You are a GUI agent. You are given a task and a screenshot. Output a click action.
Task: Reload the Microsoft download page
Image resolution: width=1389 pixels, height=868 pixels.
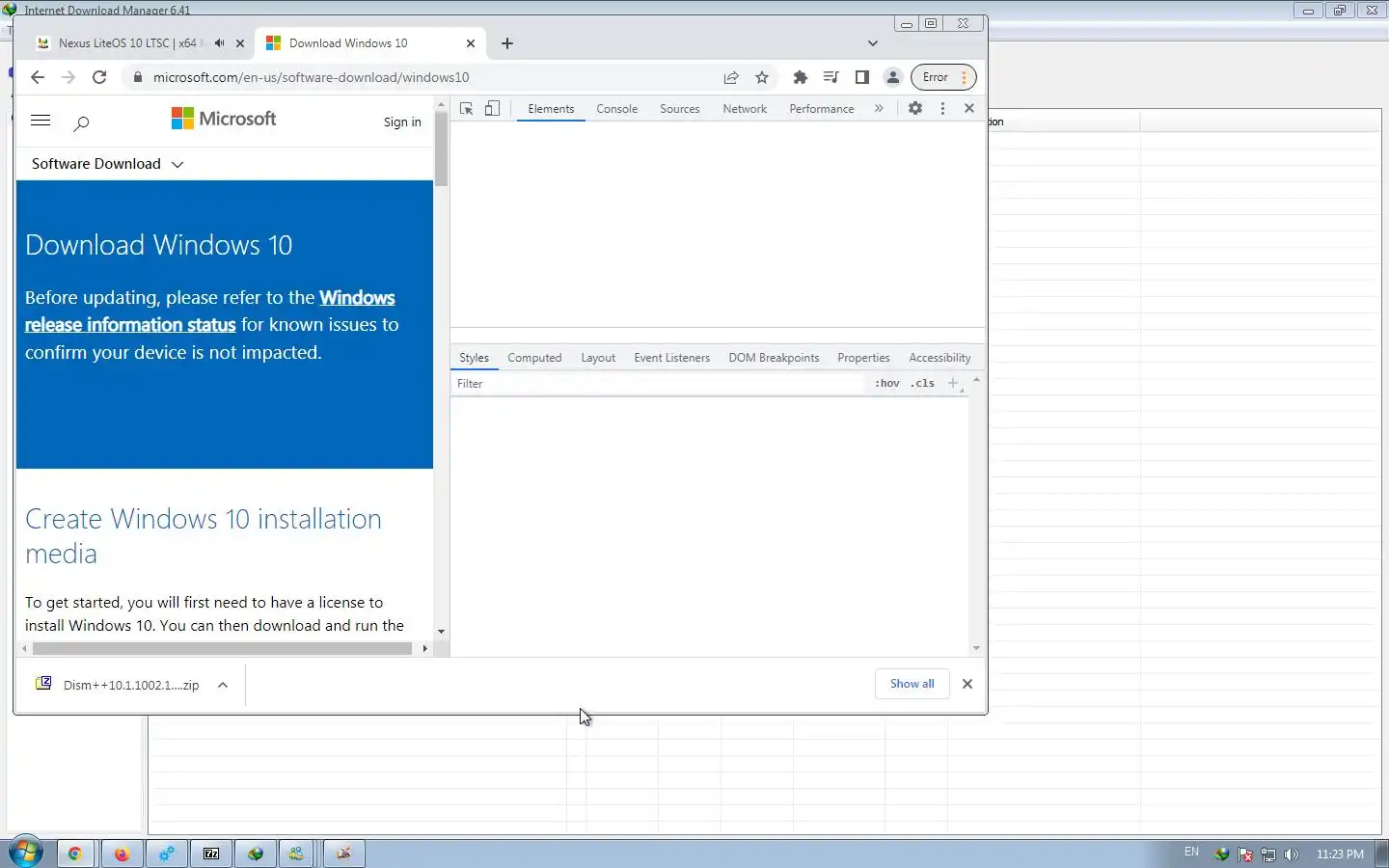pyautogui.click(x=99, y=77)
